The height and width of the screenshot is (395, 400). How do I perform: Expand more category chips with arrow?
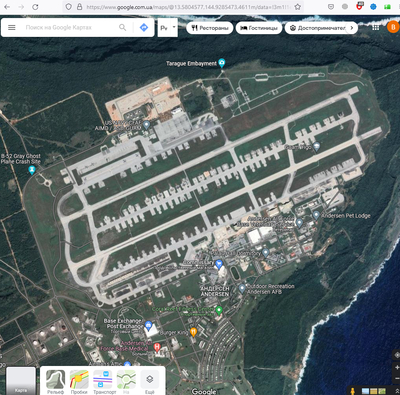click(352, 28)
